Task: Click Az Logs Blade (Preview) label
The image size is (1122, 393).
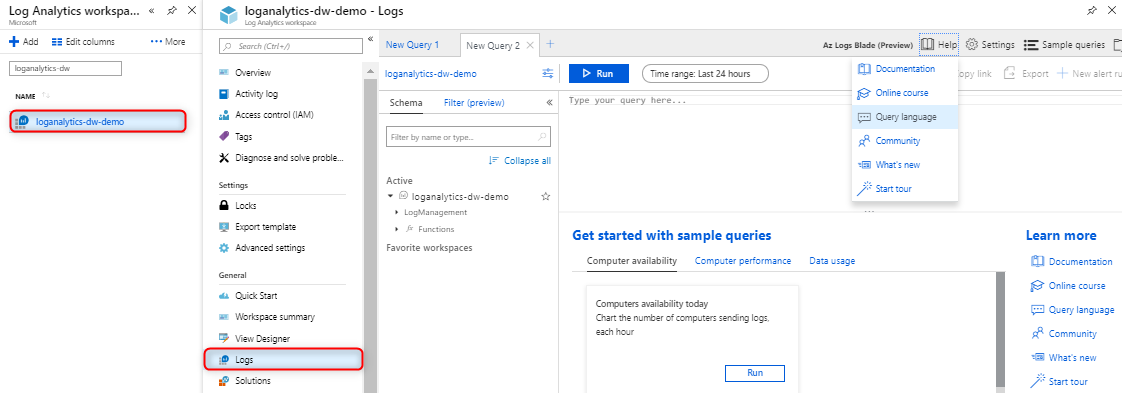Action: pyautogui.click(x=868, y=44)
